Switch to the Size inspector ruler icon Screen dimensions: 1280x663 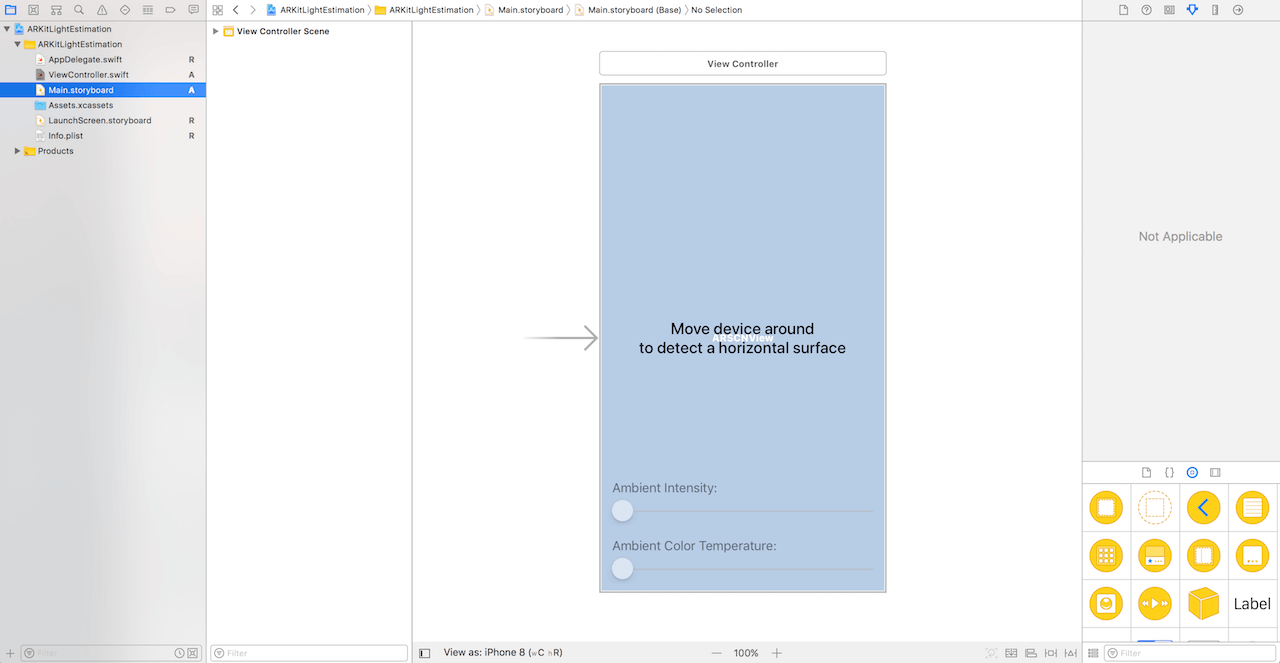[1215, 10]
